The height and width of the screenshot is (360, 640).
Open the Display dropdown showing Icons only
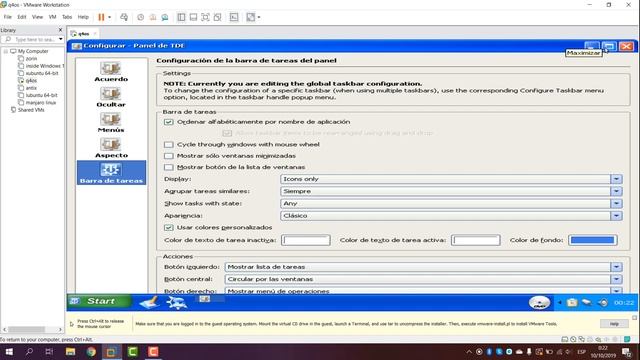[x=451, y=179]
